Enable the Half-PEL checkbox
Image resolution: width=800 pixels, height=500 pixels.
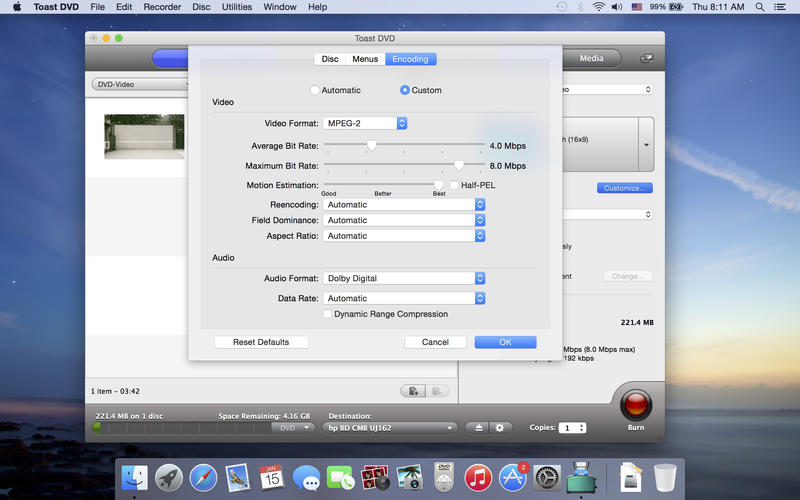click(x=454, y=185)
